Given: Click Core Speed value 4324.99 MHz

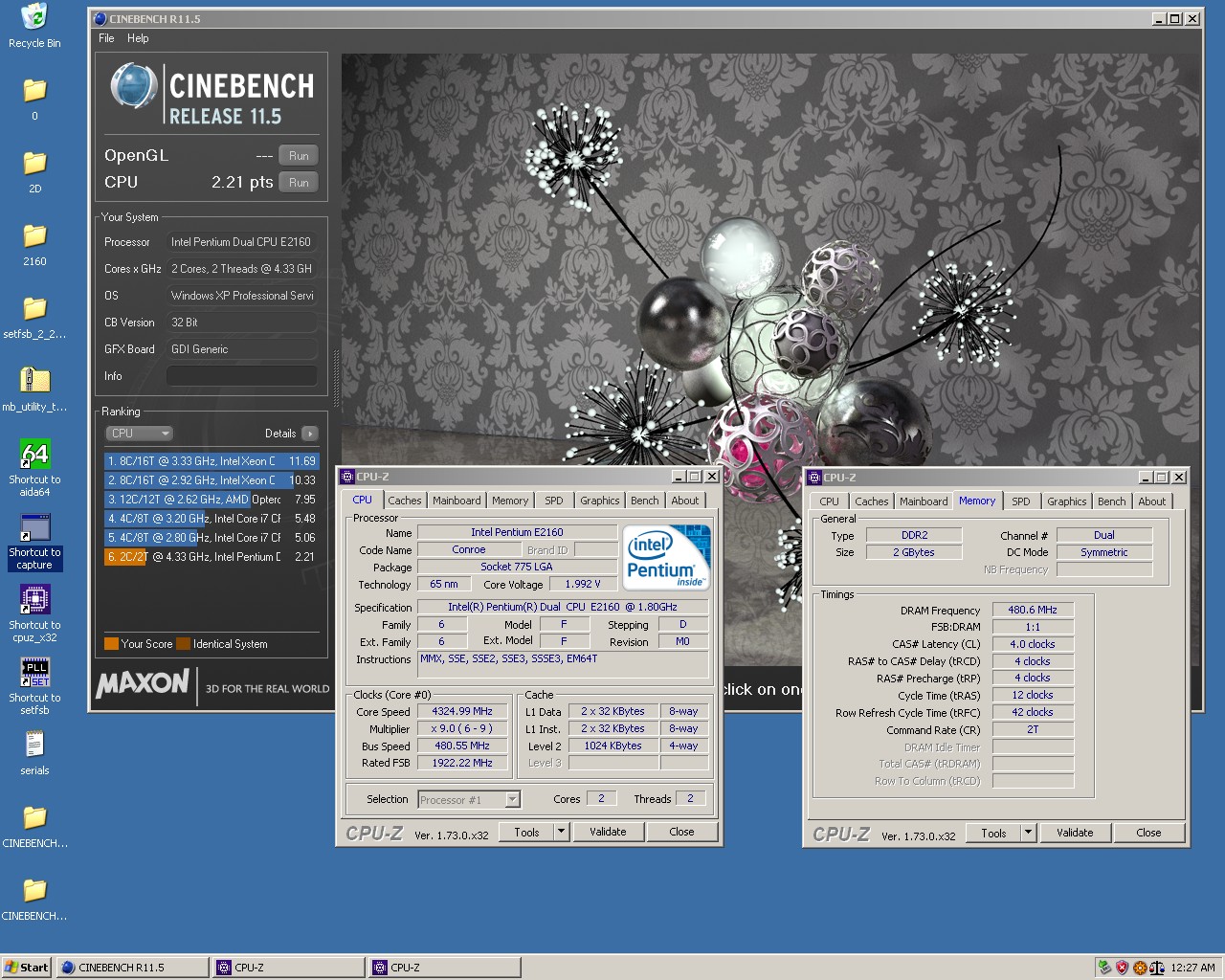Looking at the screenshot, I should (x=462, y=711).
